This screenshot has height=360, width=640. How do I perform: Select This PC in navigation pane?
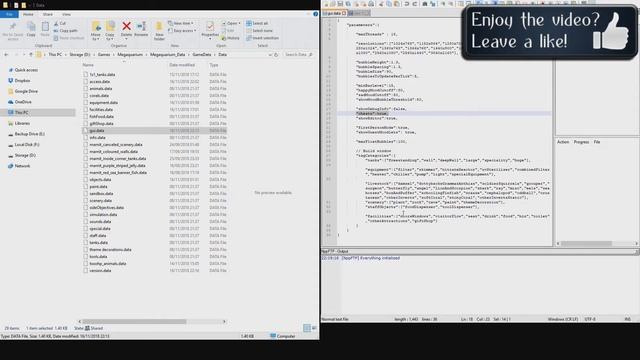(x=22, y=112)
